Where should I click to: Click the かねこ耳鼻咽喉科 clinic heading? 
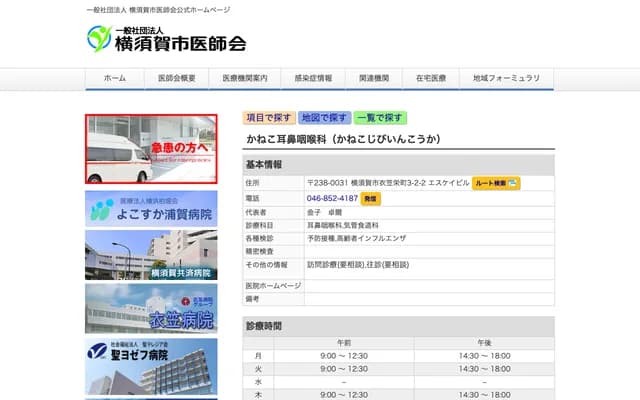[343, 140]
